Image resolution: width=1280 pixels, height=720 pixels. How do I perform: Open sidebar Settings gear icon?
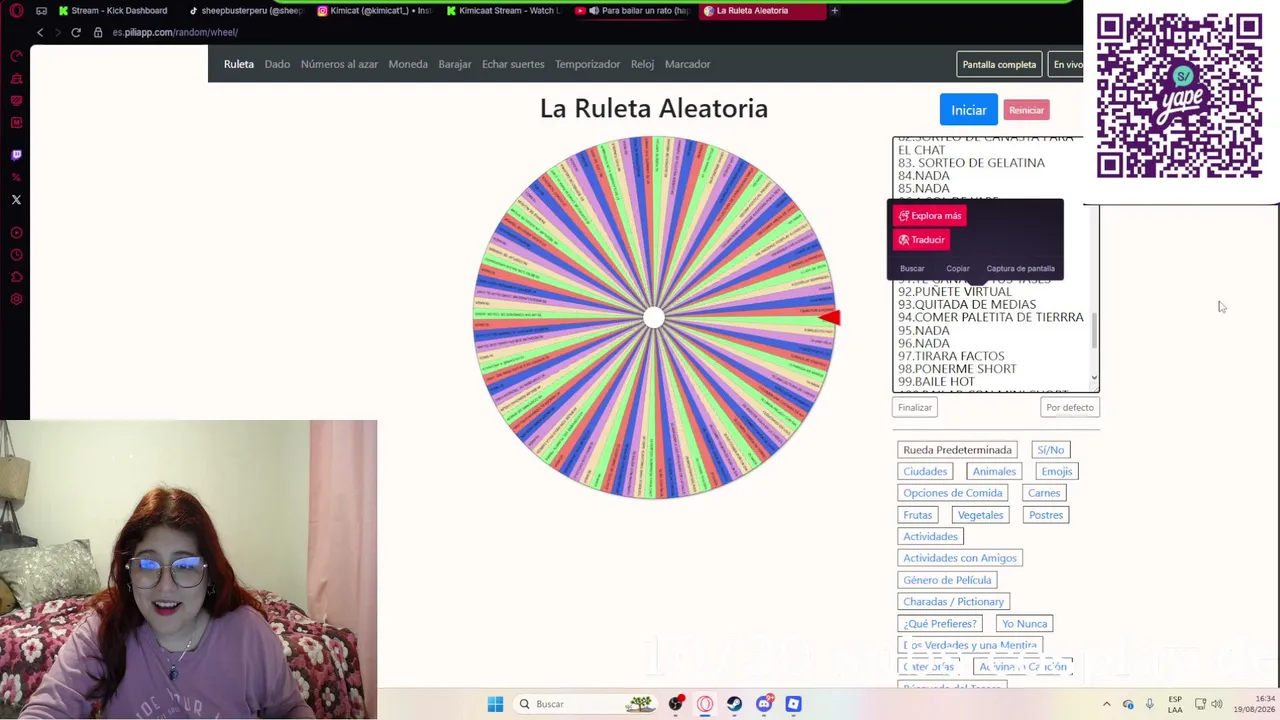pos(16,299)
